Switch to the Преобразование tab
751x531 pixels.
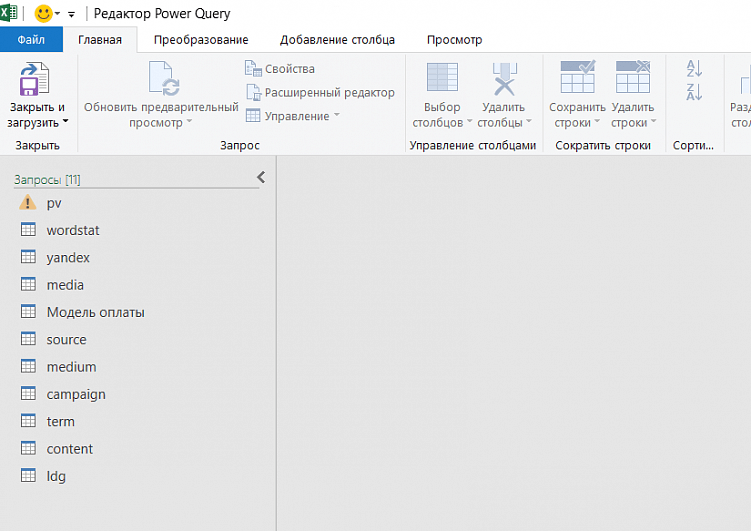(201, 39)
